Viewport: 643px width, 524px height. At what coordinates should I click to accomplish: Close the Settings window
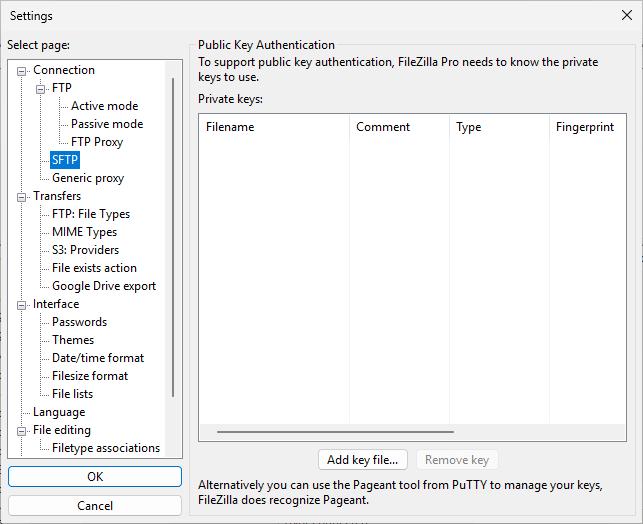(x=626, y=15)
